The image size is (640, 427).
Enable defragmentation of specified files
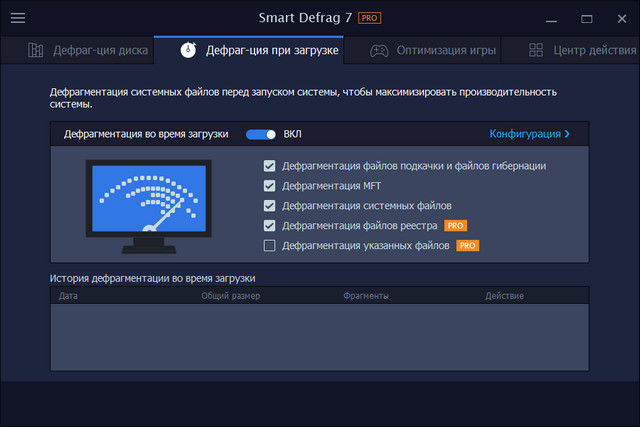point(269,245)
